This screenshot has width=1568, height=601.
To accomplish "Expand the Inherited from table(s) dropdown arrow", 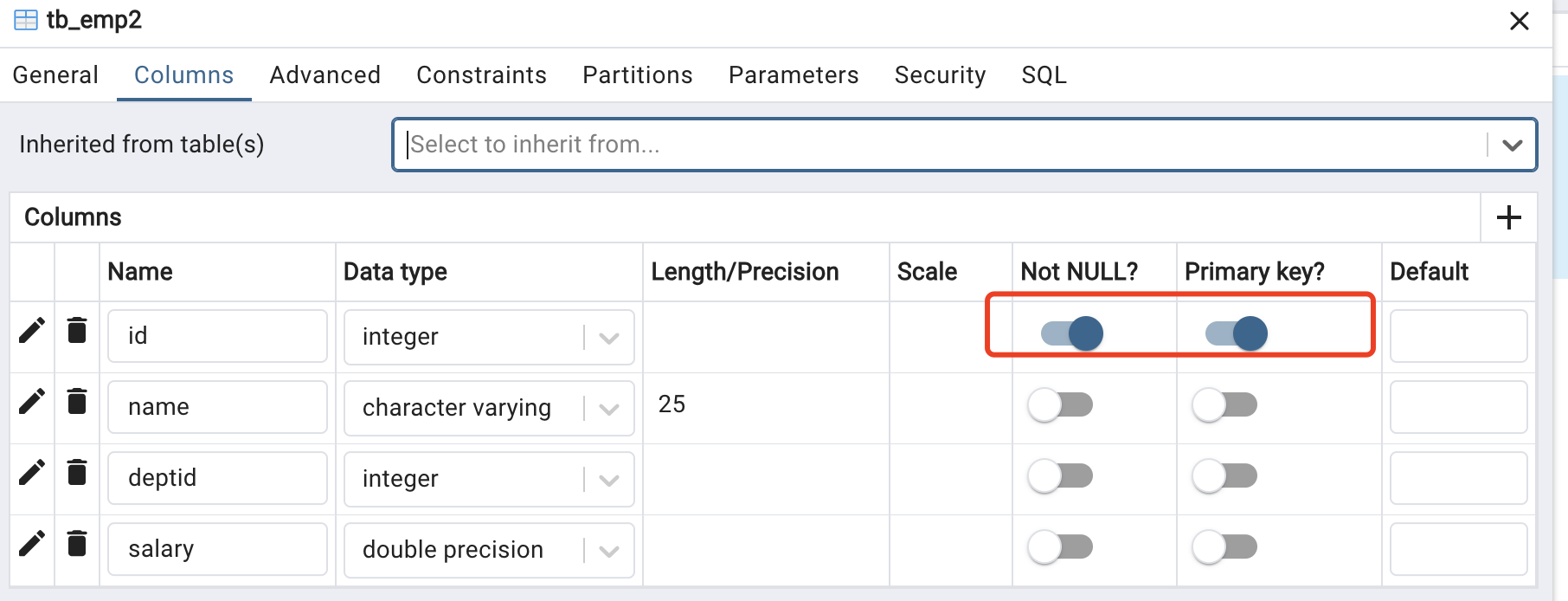I will tap(1512, 145).
